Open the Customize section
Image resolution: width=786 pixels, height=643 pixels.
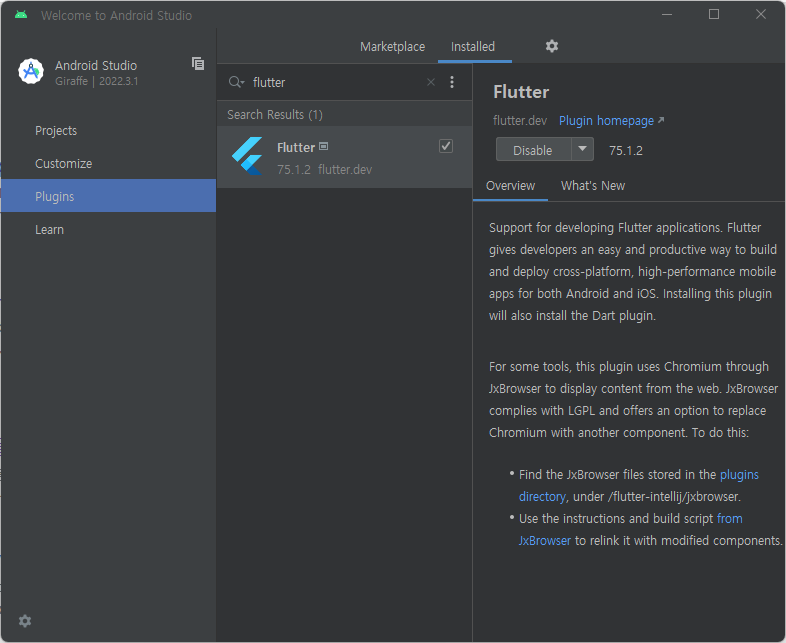pos(108,164)
